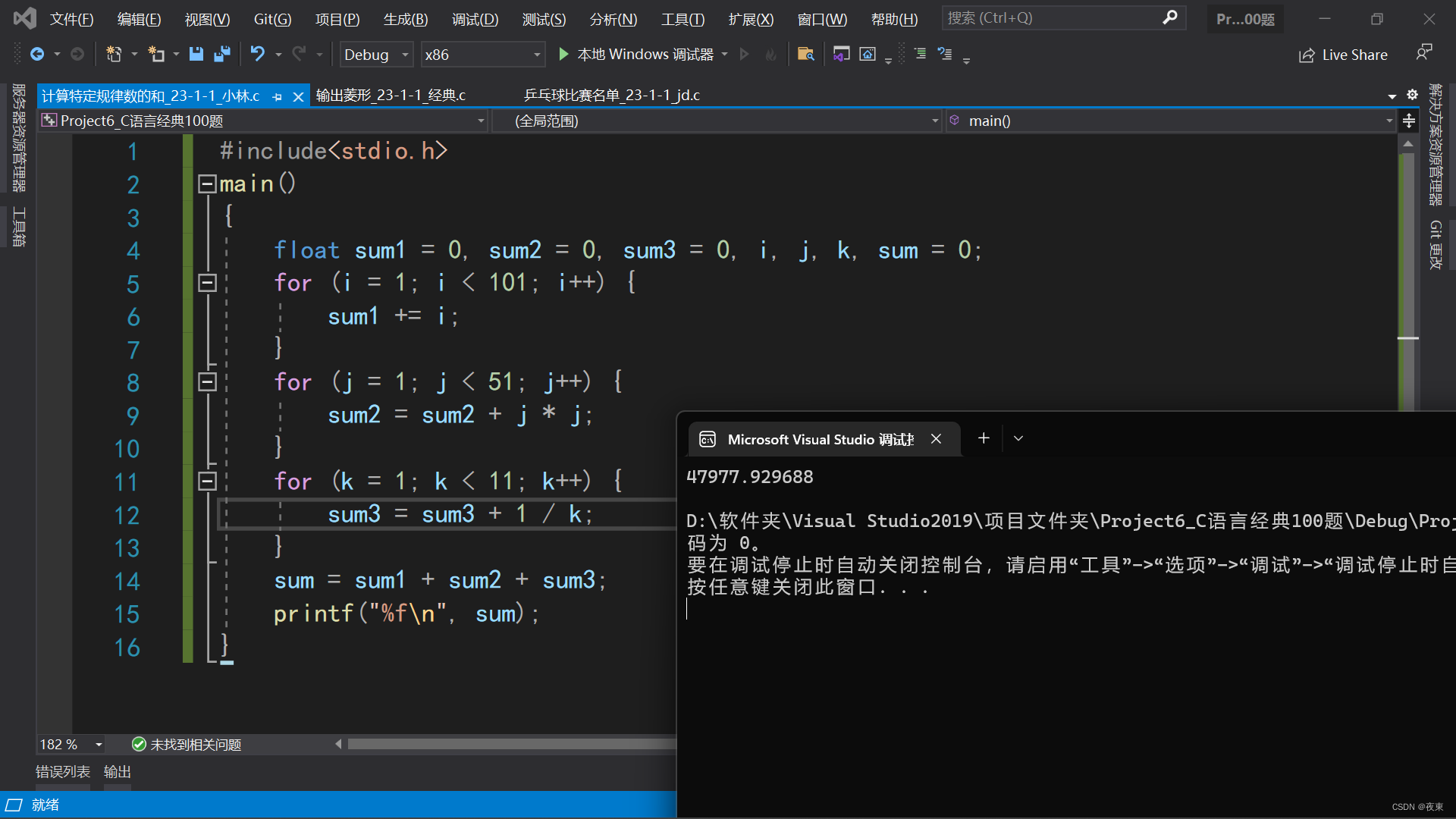Open the Debug configuration dropdown
The width and height of the screenshot is (1456, 819).
[x=405, y=55]
